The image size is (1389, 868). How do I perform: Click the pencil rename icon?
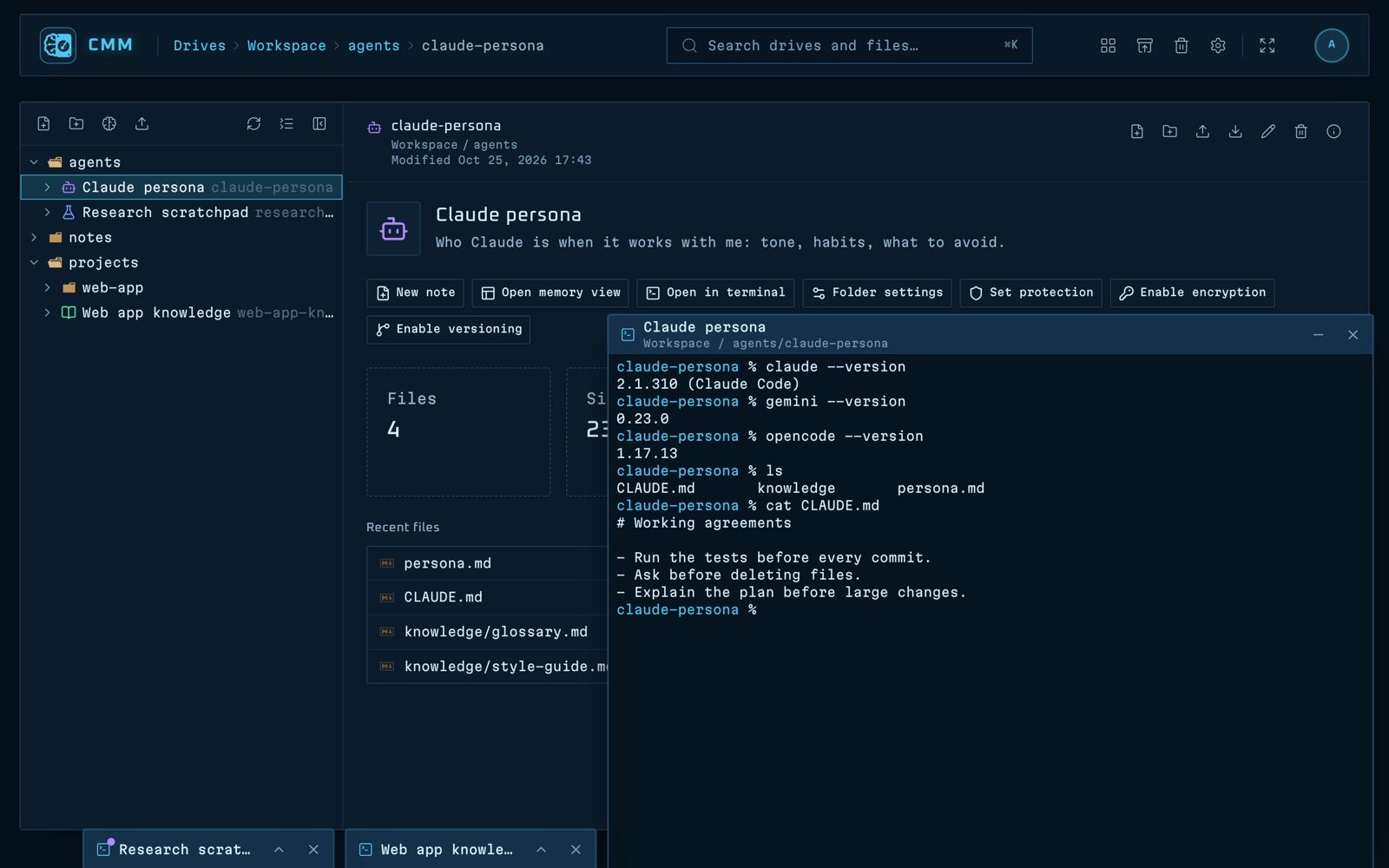click(x=1268, y=132)
